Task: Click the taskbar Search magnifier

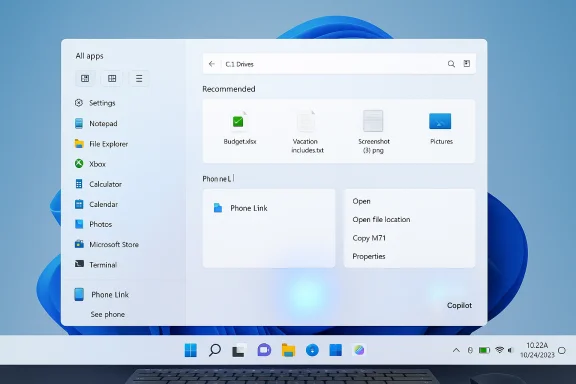Action: [x=215, y=350]
